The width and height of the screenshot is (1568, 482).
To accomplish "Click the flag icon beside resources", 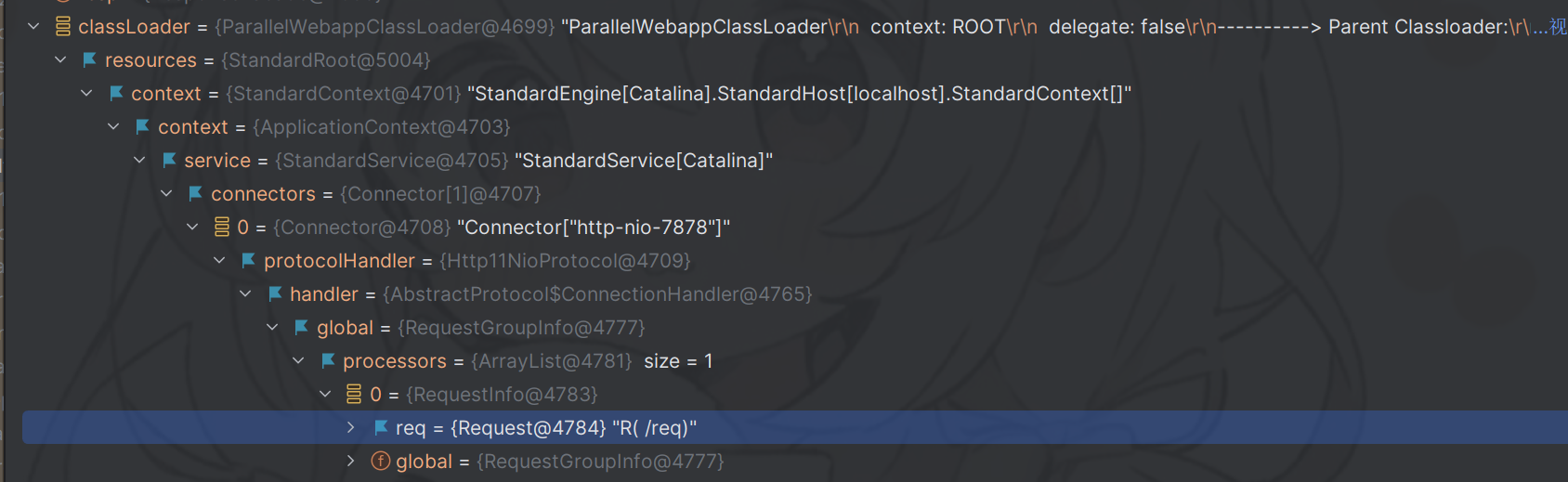I will tap(90, 60).
